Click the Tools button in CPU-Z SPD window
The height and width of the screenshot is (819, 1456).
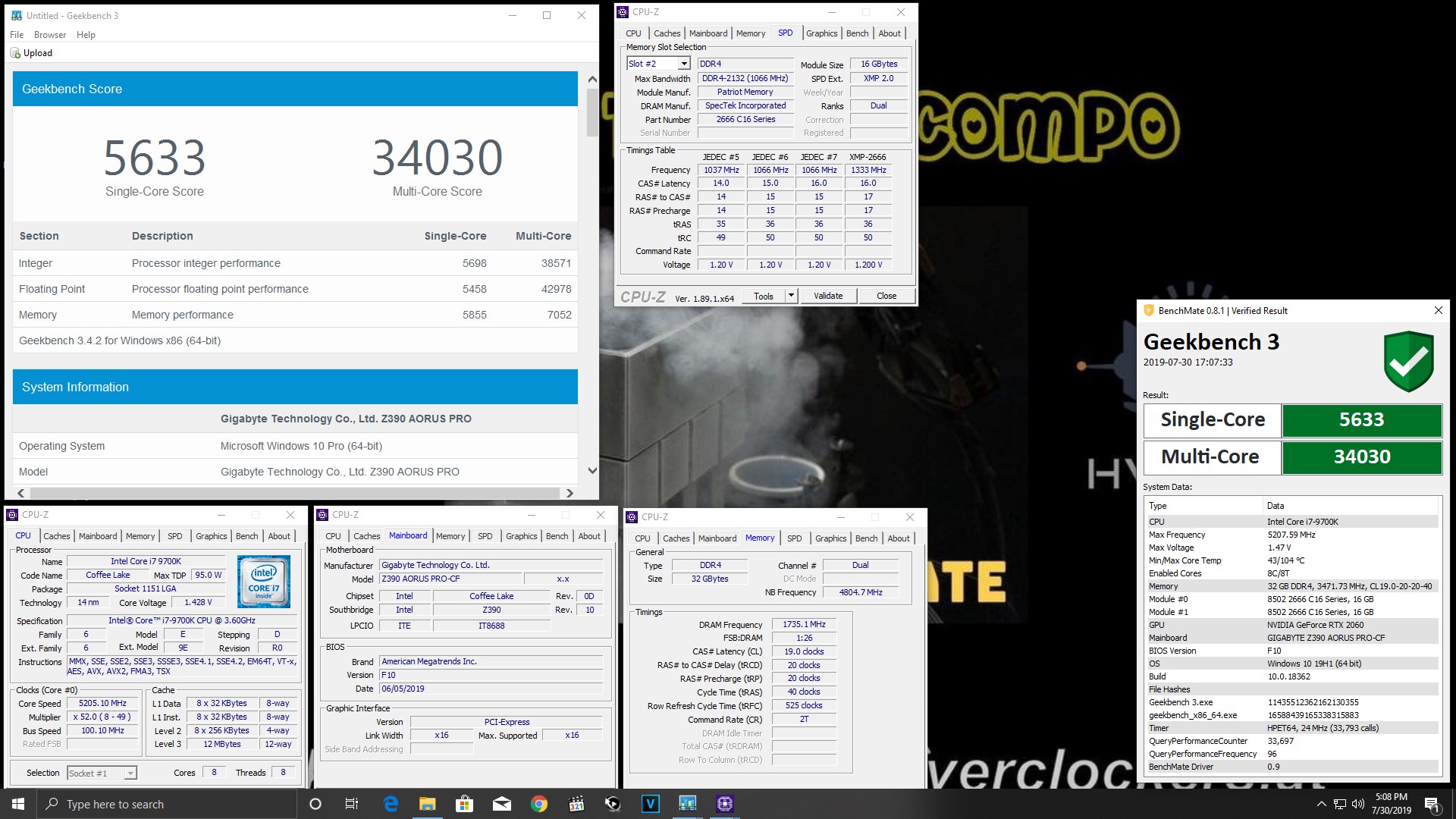[764, 296]
